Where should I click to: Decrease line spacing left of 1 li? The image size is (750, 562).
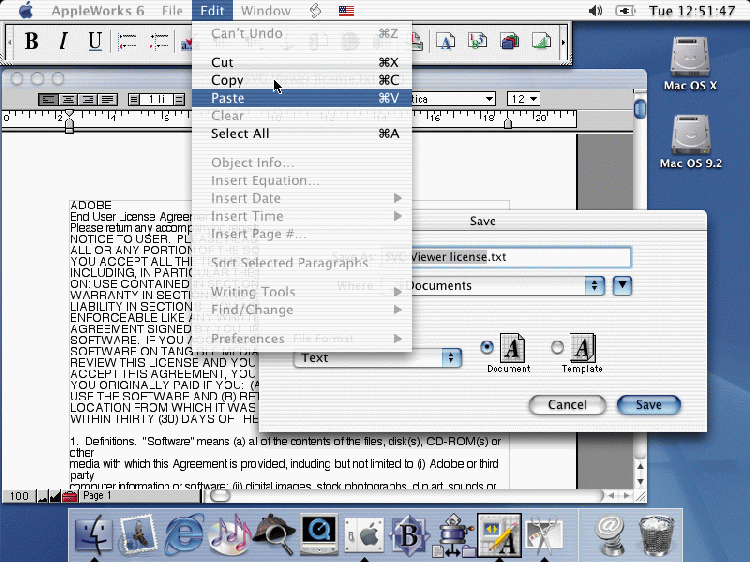[134, 99]
